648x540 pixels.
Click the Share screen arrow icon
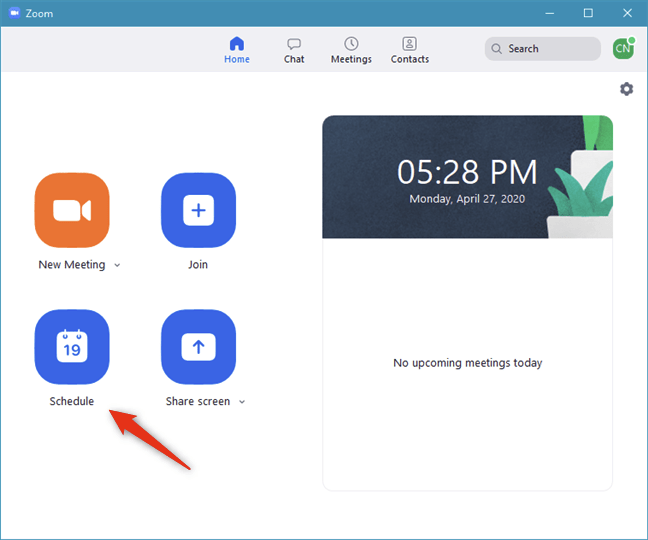pos(198,347)
